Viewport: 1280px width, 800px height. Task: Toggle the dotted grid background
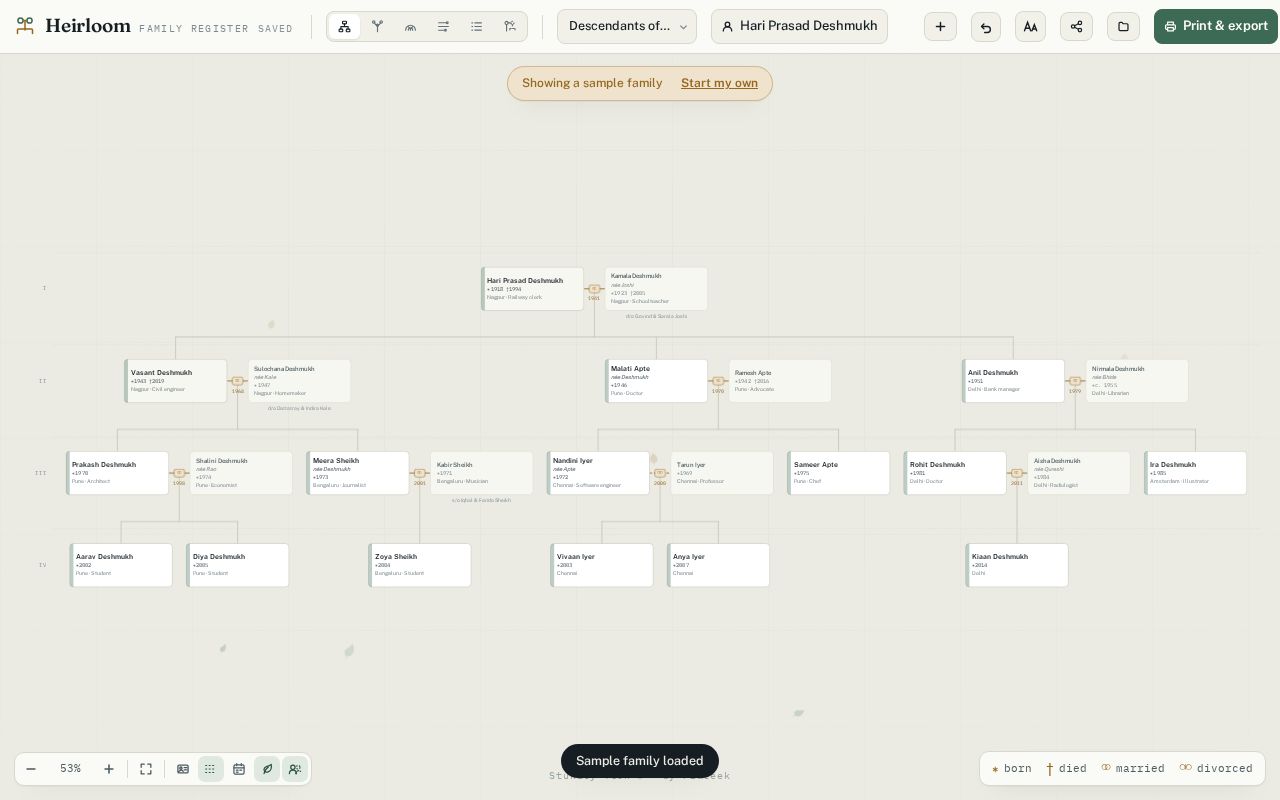click(210, 769)
